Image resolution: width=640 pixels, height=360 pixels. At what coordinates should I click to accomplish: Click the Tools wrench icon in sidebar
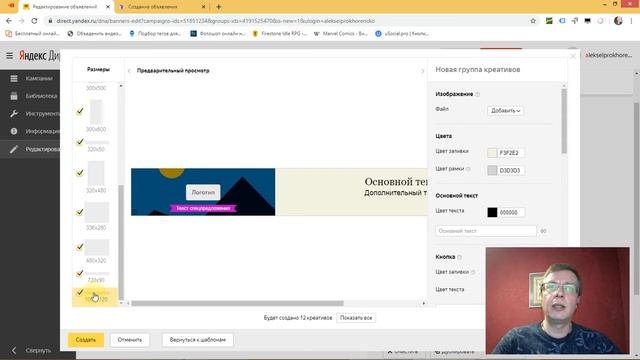point(14,113)
